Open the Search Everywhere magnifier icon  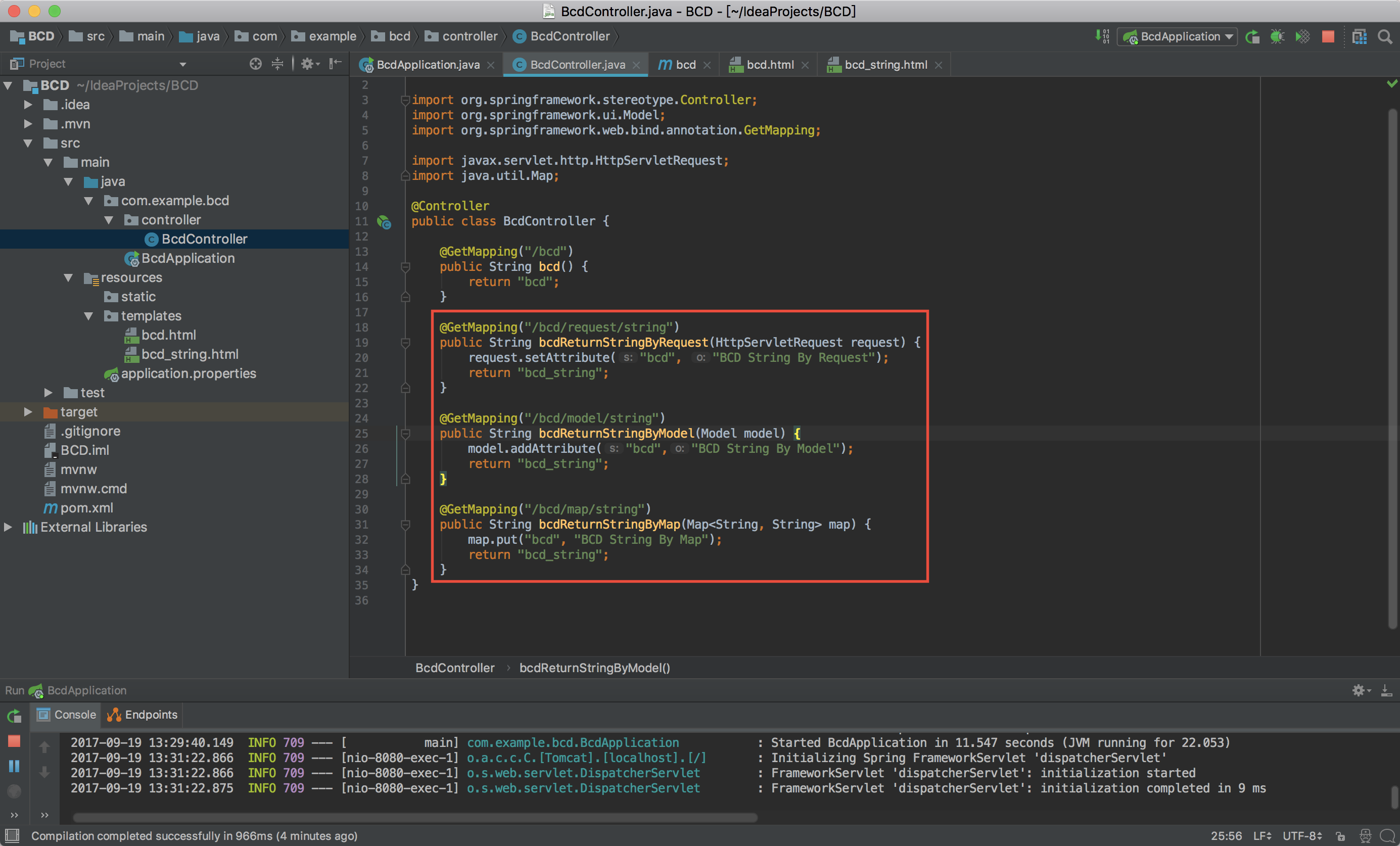(x=1385, y=37)
